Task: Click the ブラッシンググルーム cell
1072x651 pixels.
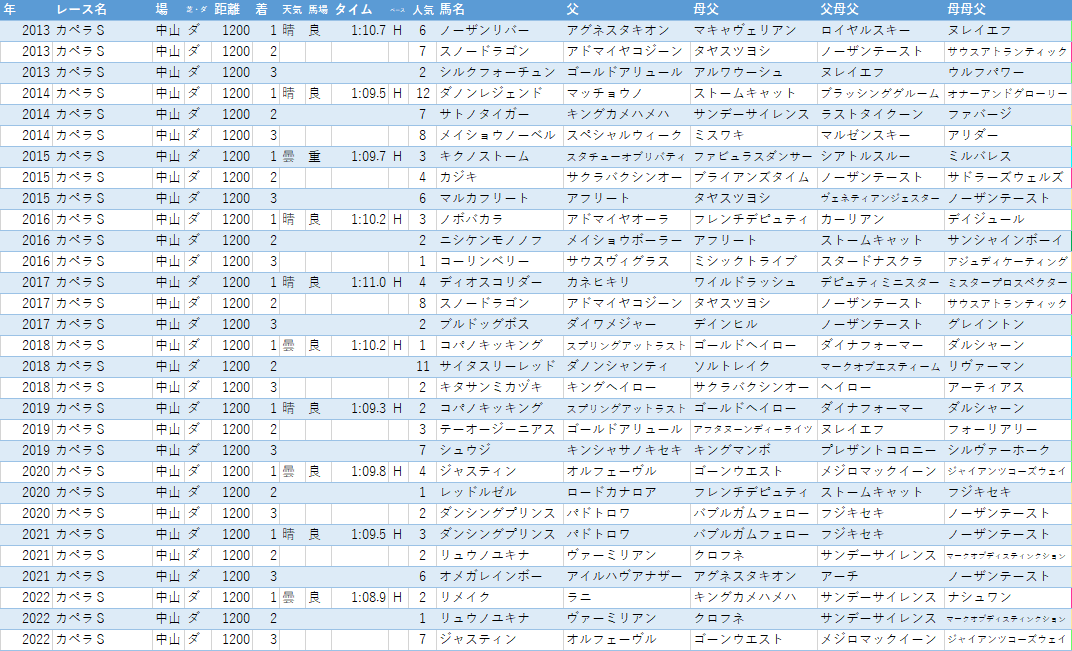Action: tap(878, 93)
